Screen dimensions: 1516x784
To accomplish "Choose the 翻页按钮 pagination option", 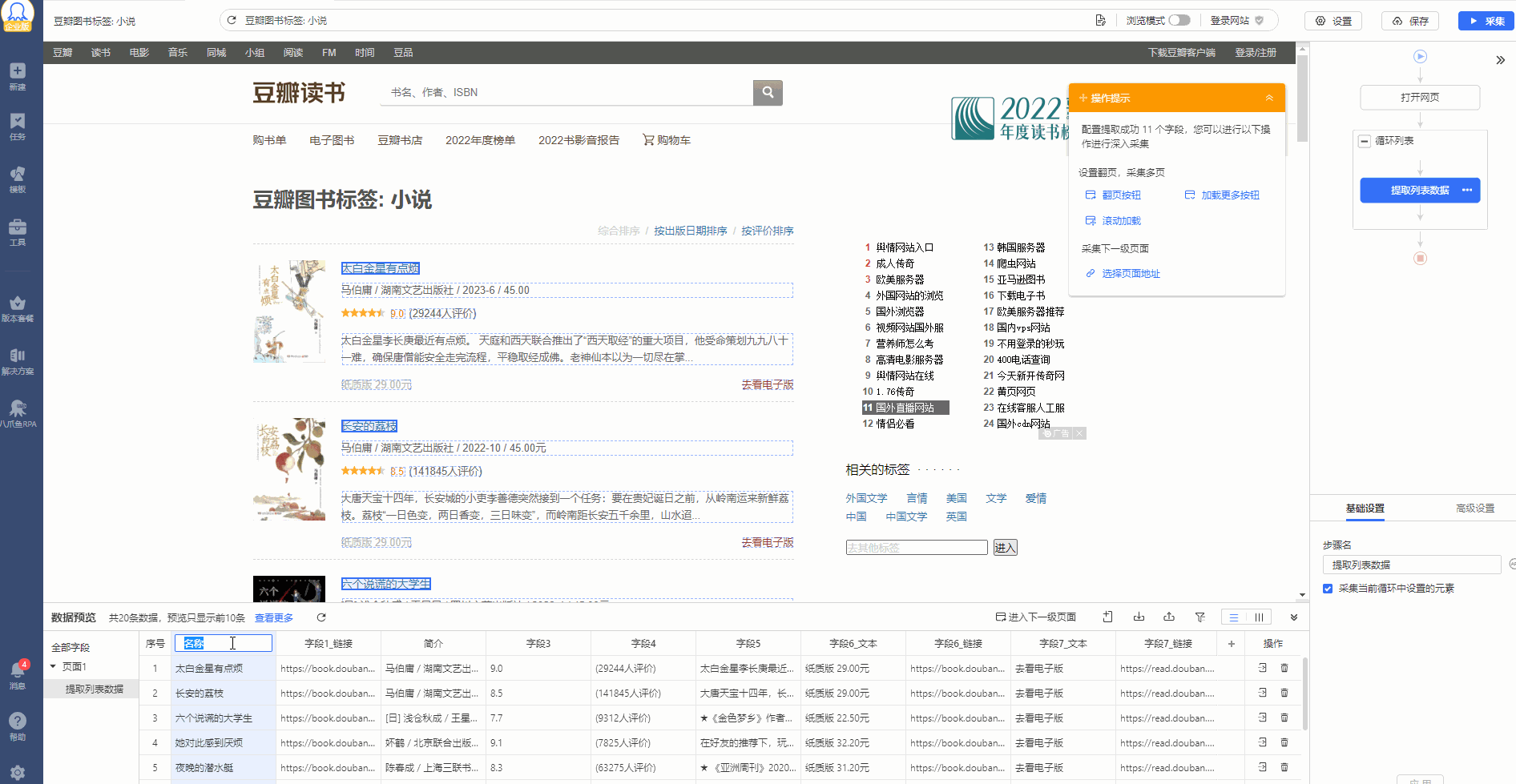I will (1113, 195).
